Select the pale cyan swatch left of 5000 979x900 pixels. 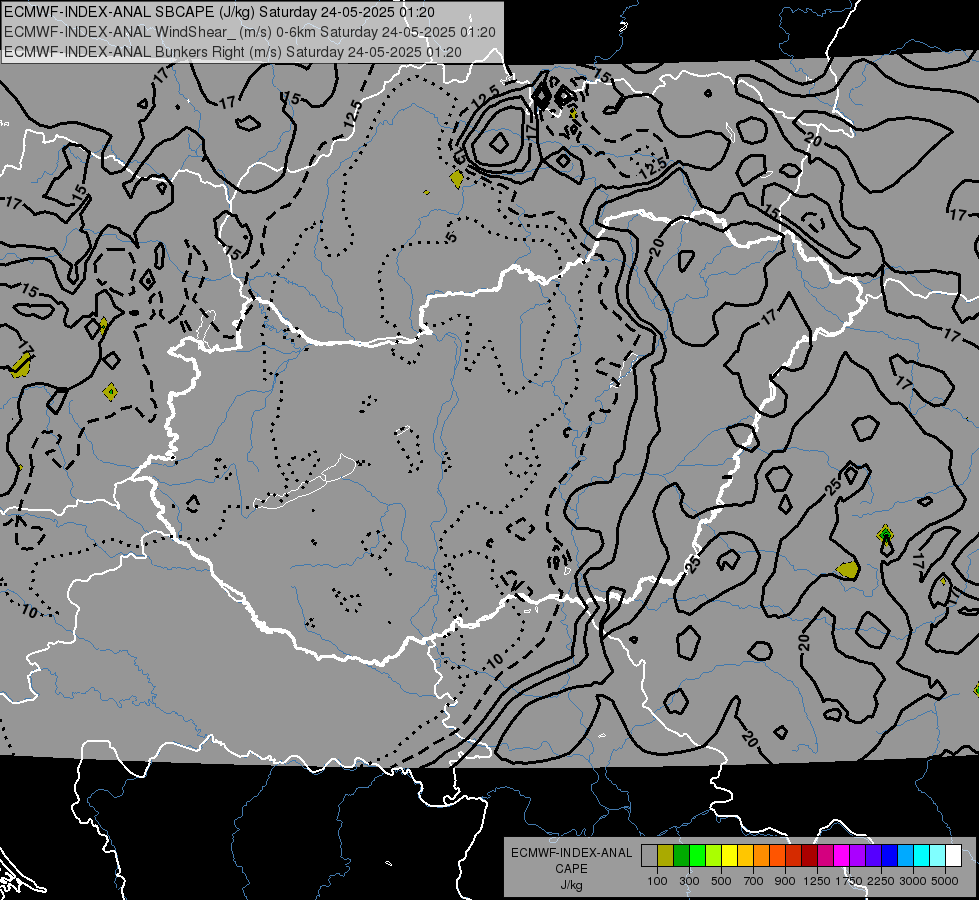(937, 856)
